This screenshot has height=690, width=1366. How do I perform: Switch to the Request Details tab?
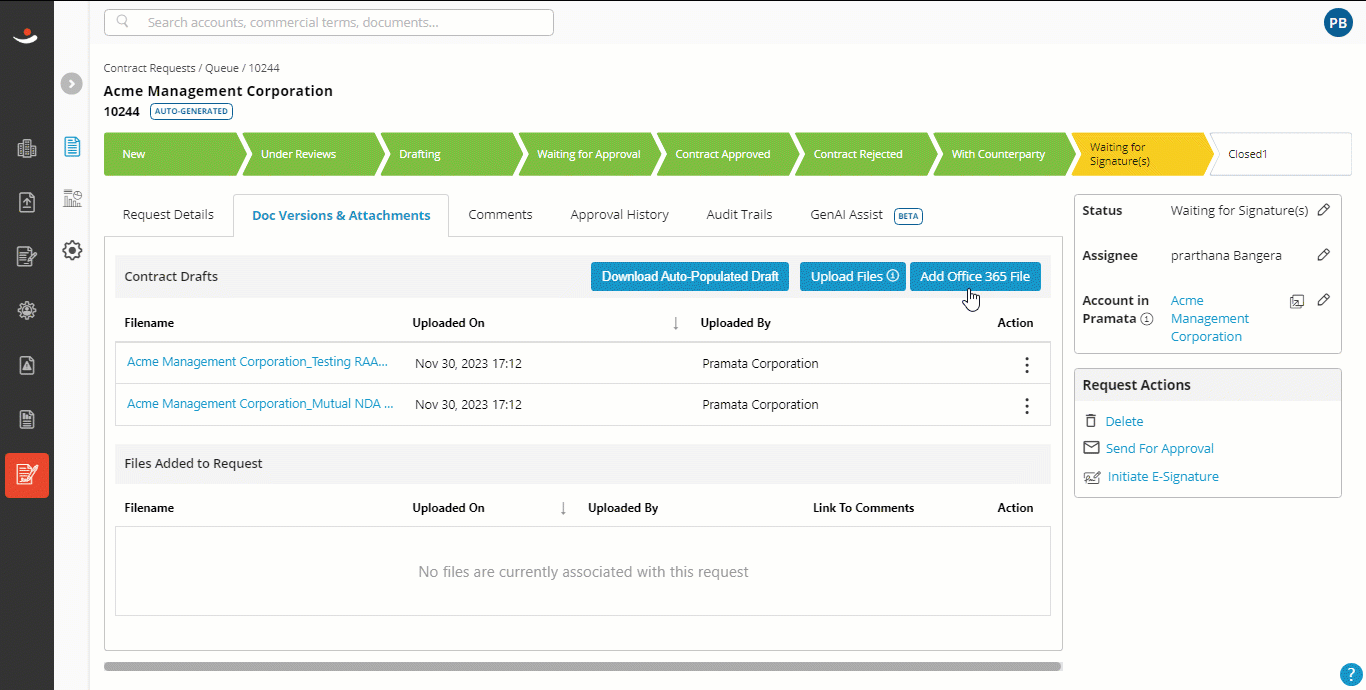pos(168,215)
